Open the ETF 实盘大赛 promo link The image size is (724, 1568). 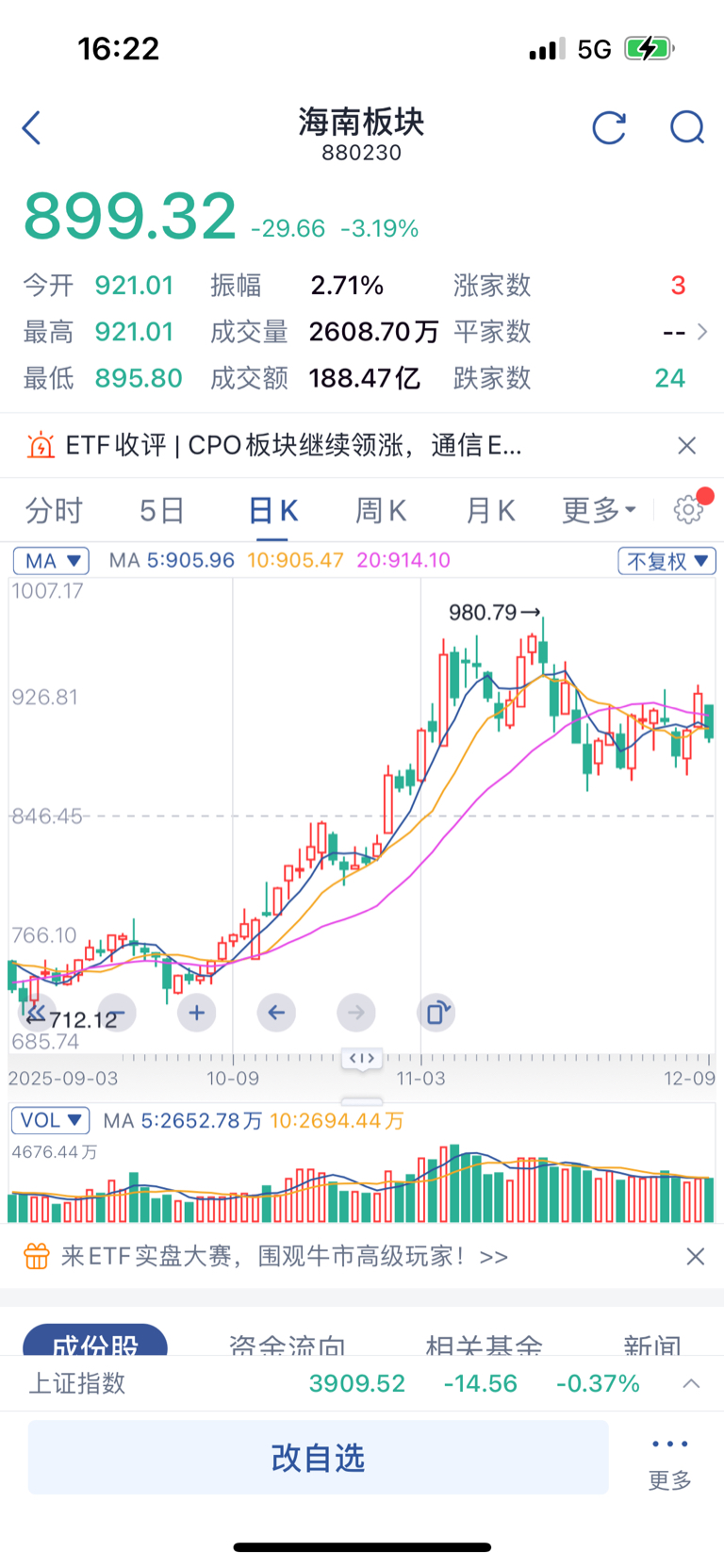click(x=283, y=1256)
